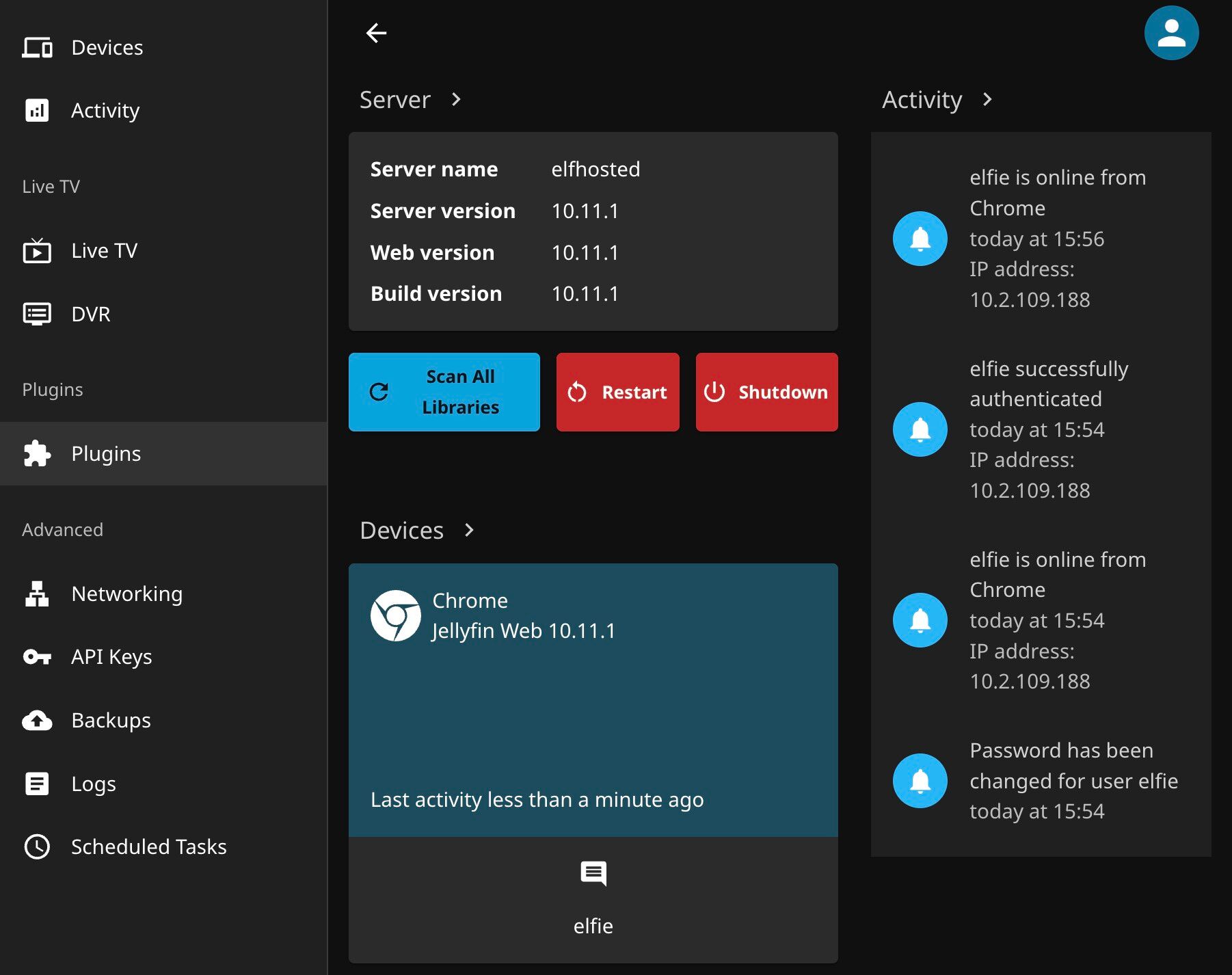Click the Scheduled Tasks clock icon

click(37, 846)
